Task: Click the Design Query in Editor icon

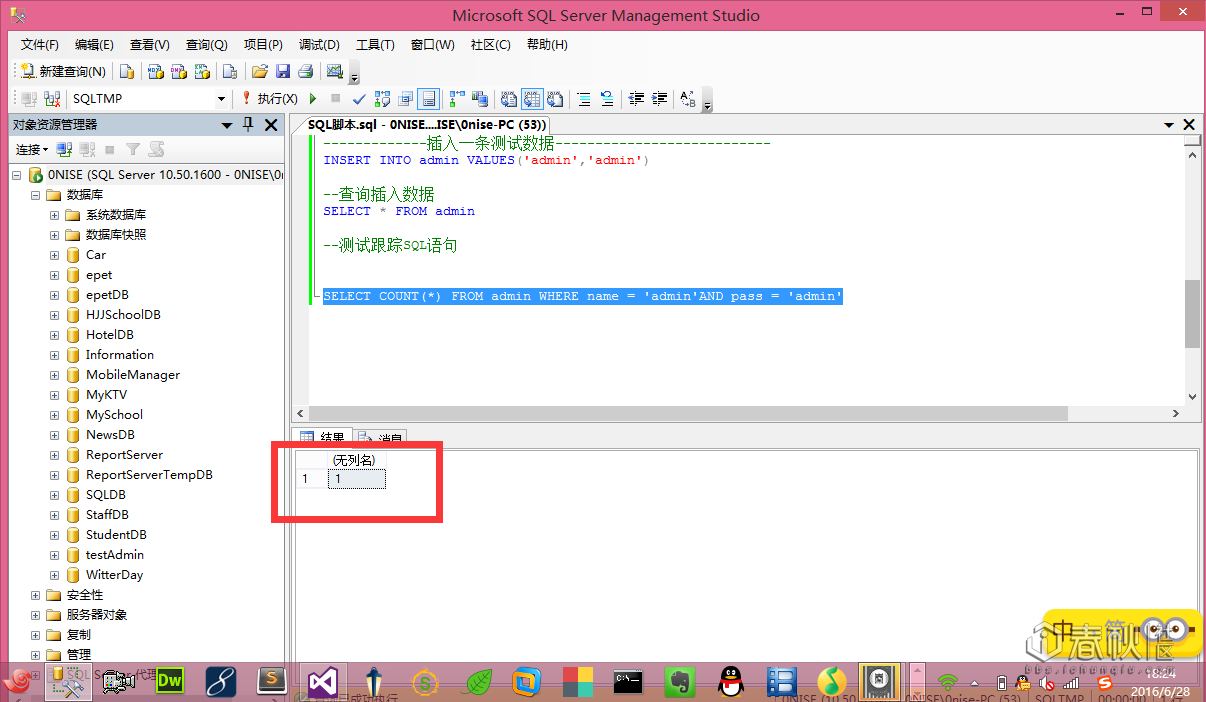Action: pyautogui.click(x=406, y=99)
